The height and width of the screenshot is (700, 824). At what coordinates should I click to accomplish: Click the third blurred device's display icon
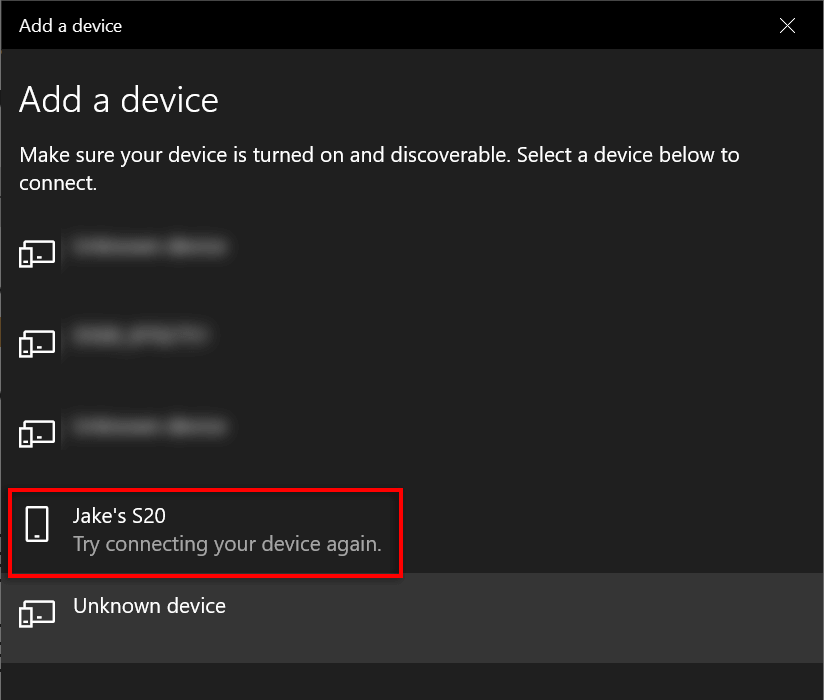(37, 434)
